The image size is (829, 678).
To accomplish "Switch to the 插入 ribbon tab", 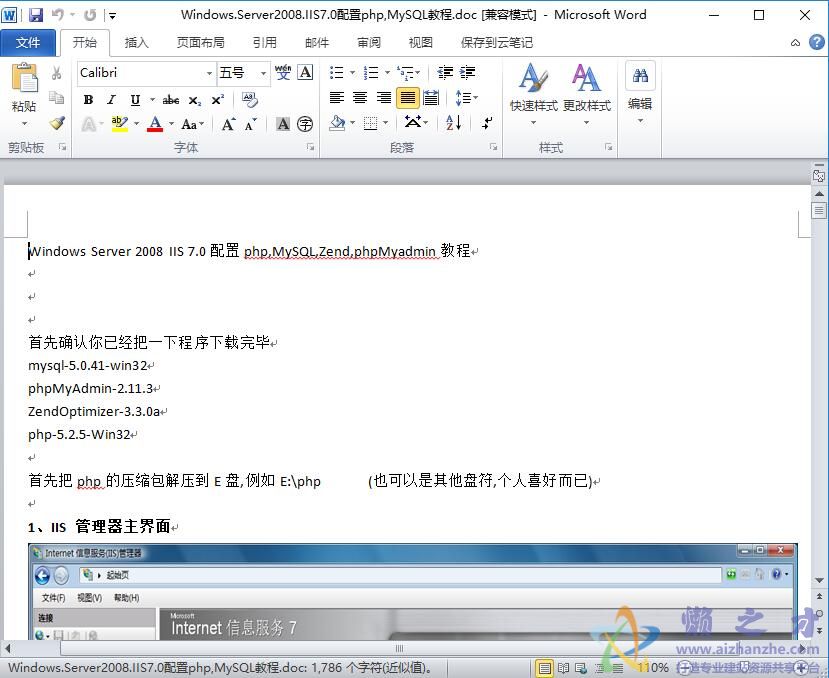I will coord(136,42).
